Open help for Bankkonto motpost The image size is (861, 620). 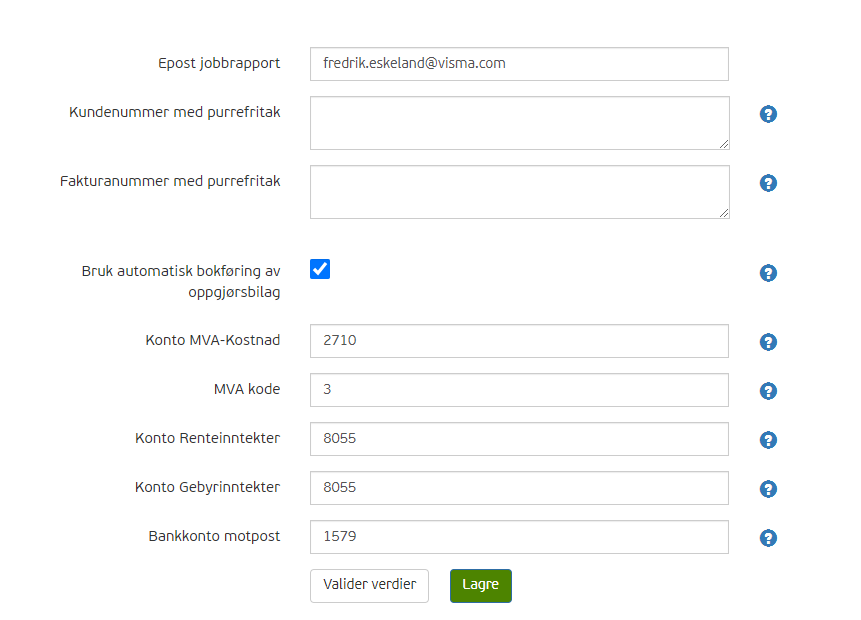(768, 537)
